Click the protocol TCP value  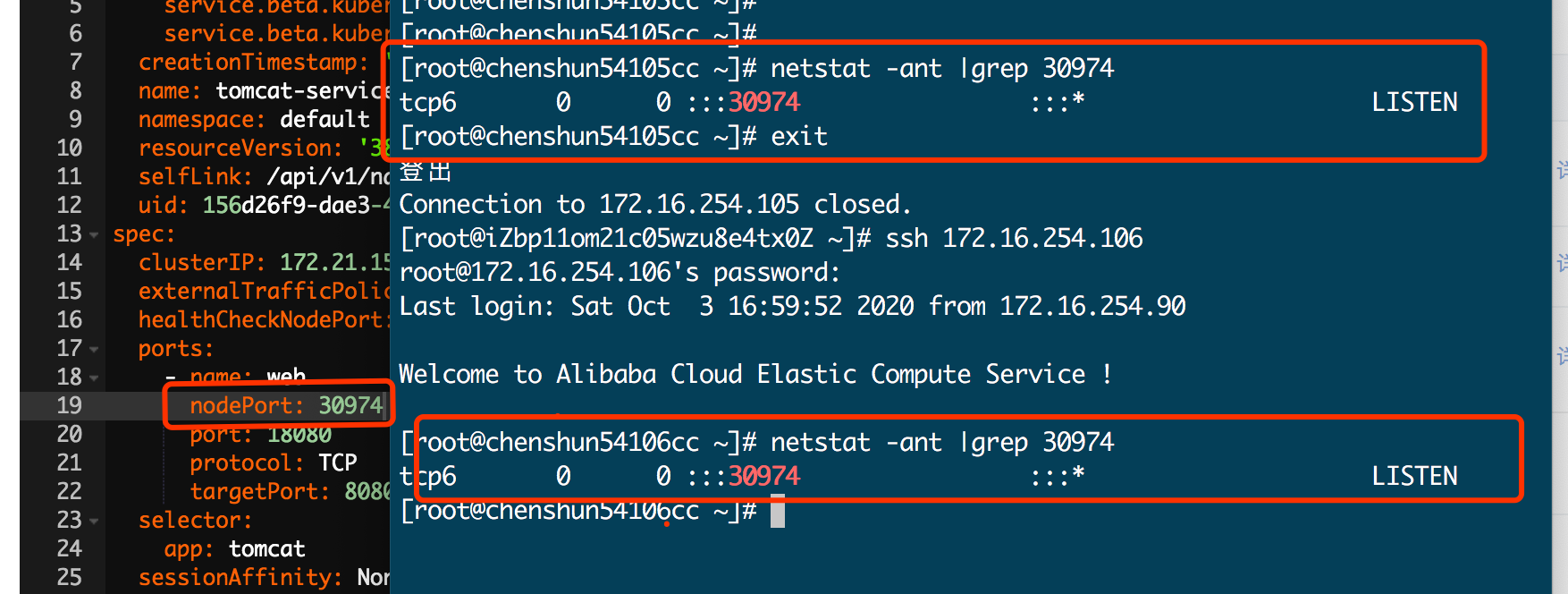(x=338, y=462)
